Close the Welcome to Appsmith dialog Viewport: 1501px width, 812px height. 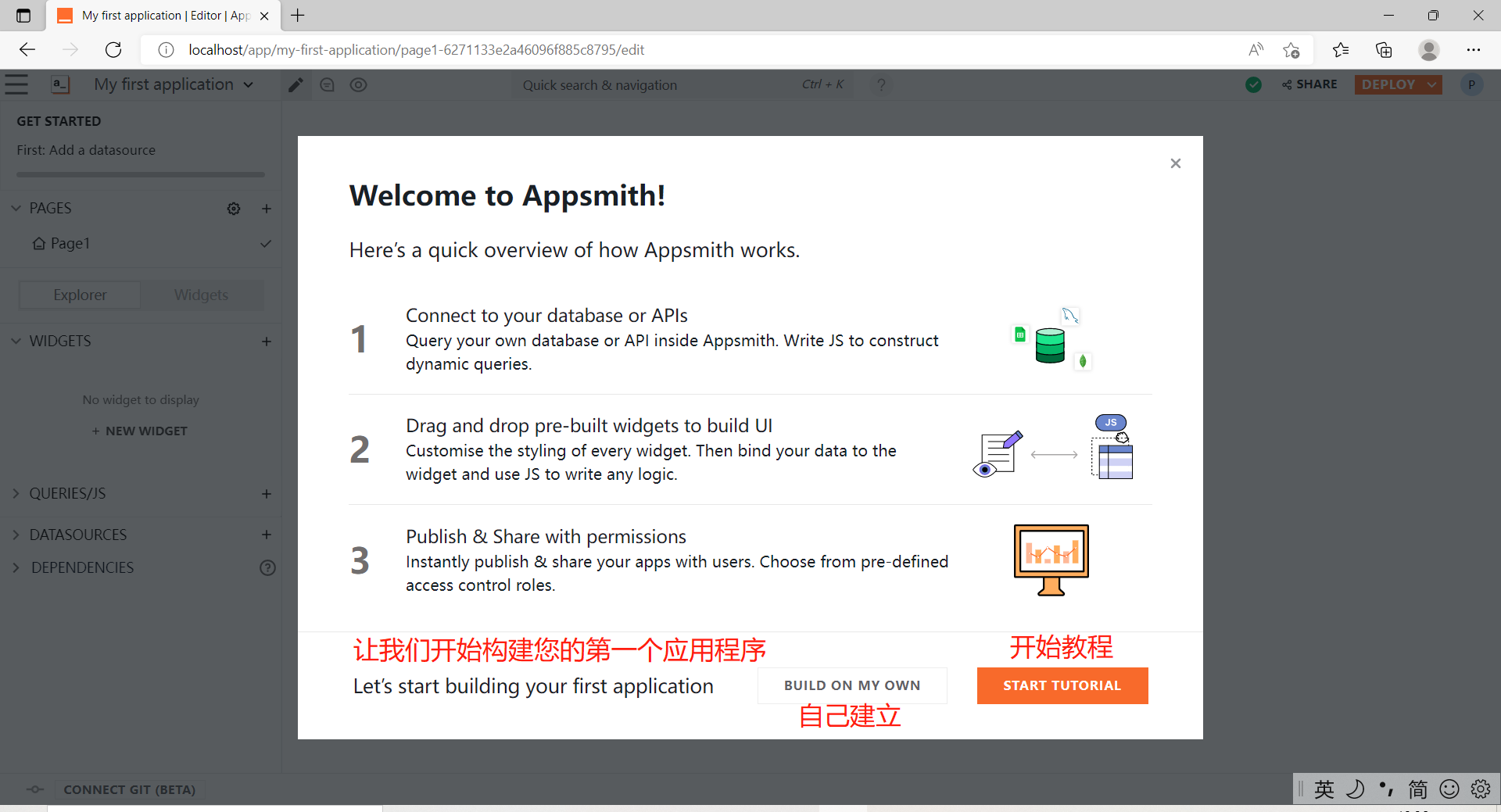click(1175, 163)
